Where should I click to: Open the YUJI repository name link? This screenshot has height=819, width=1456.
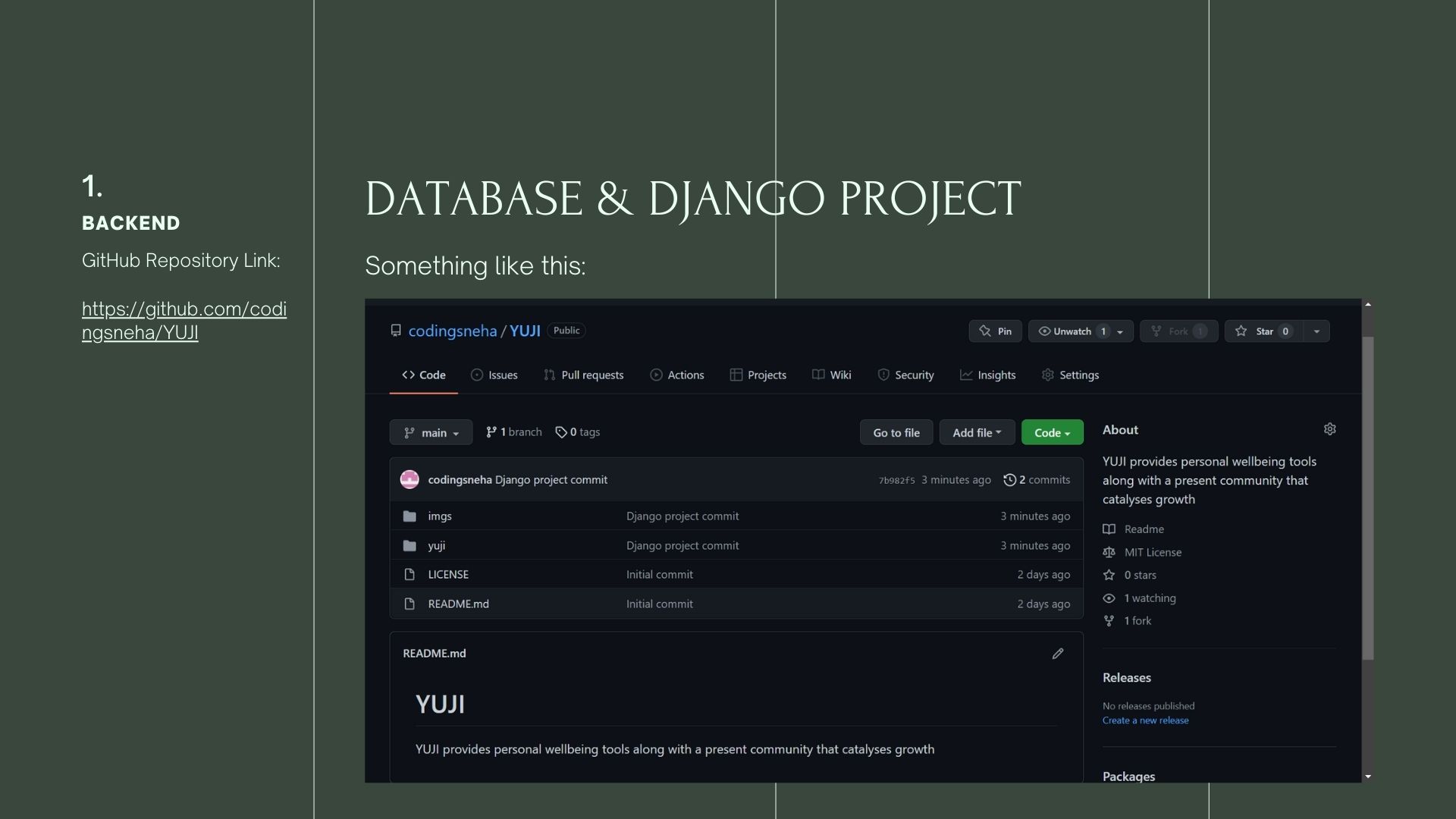[x=525, y=331]
